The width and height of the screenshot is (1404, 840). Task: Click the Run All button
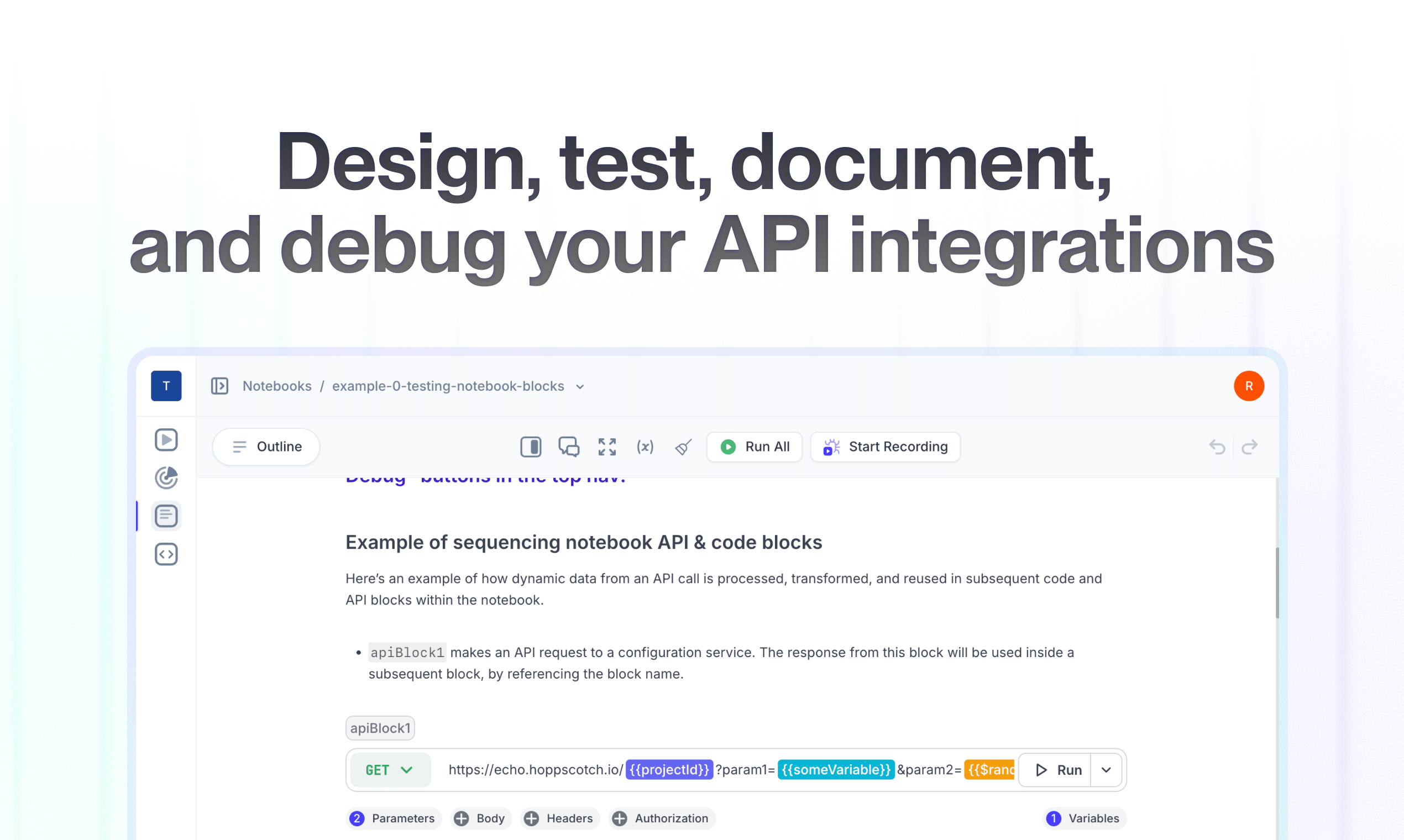[754, 447]
